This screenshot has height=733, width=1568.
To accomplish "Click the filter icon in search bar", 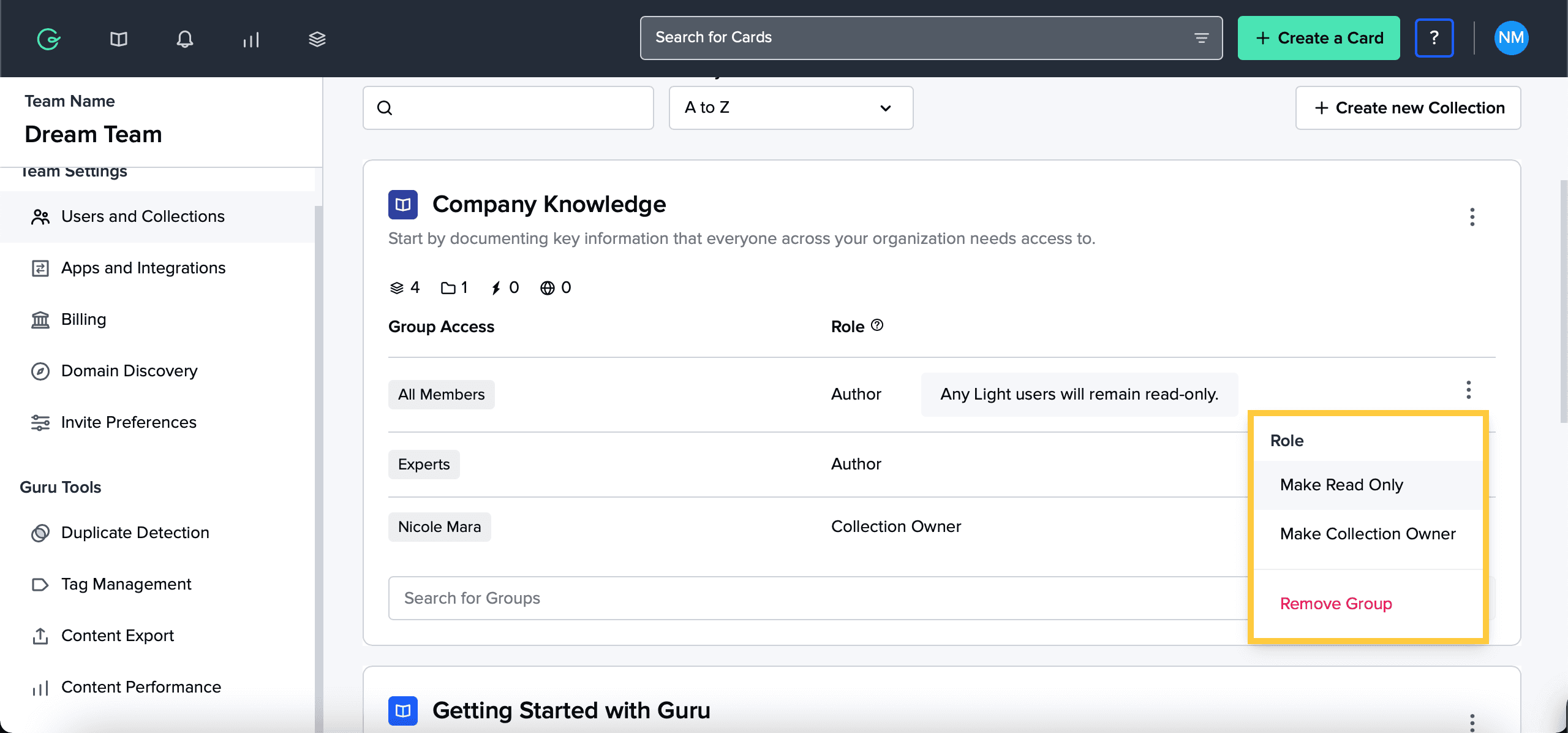I will (1201, 38).
